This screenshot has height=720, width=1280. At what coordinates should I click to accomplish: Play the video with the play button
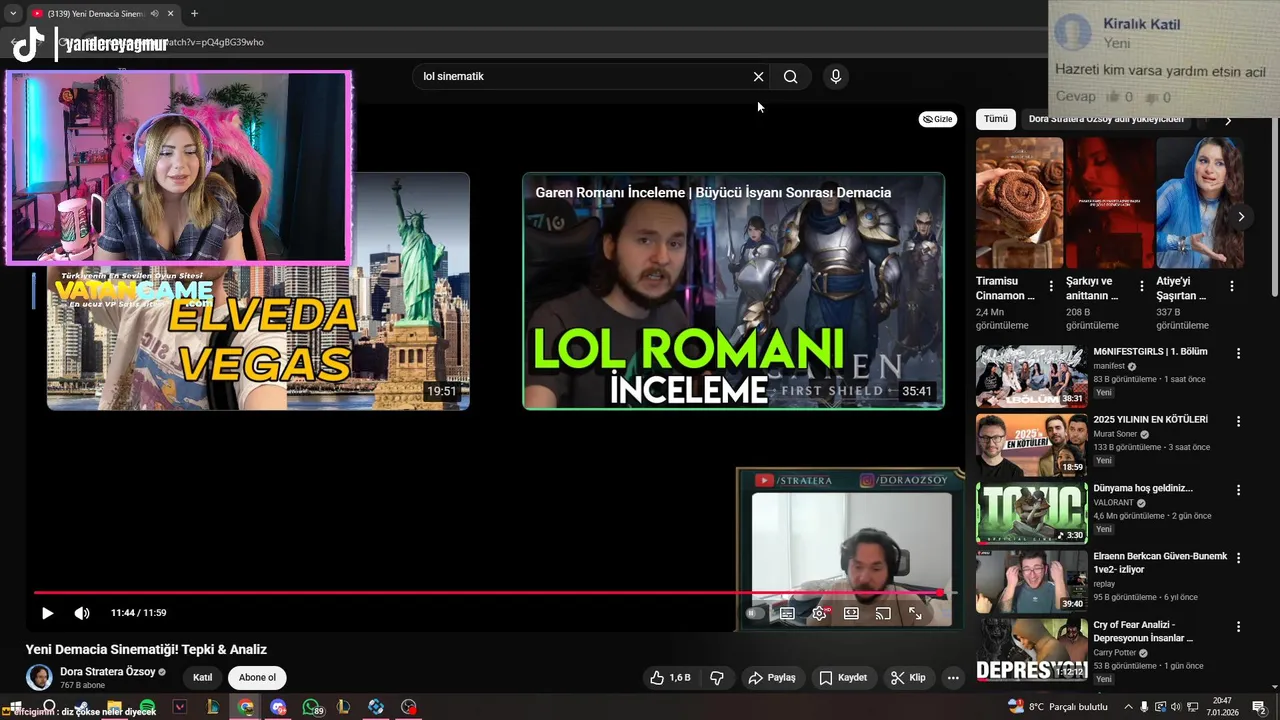[x=47, y=613]
